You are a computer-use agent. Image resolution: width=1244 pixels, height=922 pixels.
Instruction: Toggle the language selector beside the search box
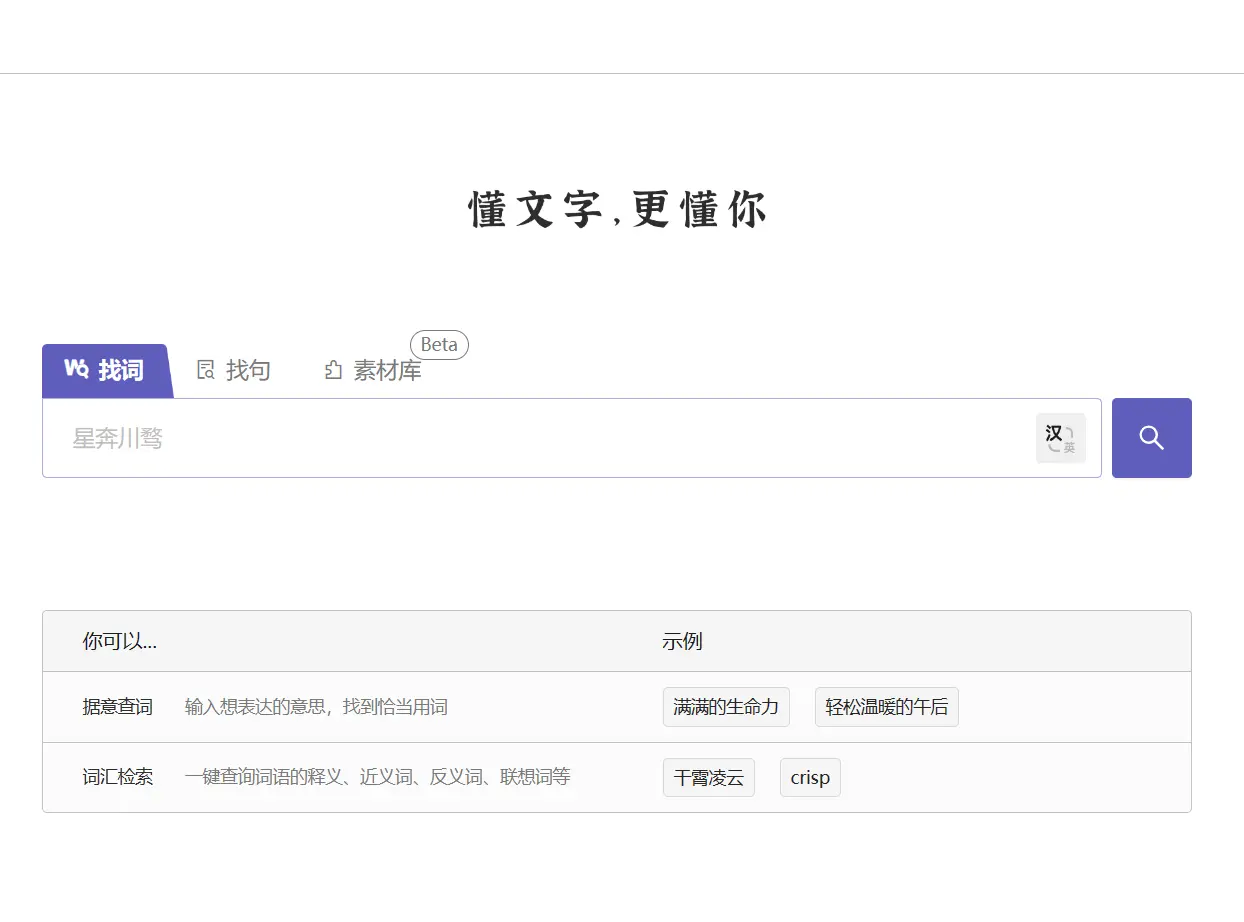[x=1060, y=437]
